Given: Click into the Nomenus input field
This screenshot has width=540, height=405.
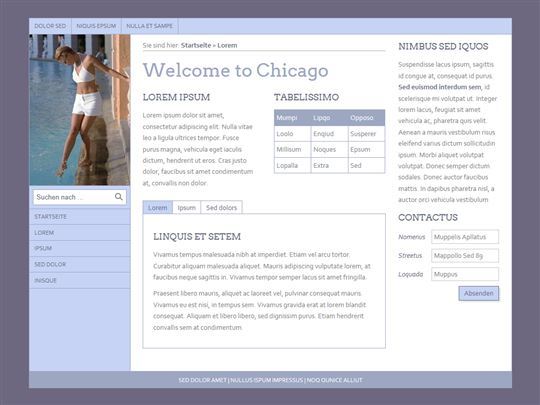Looking at the screenshot, I should [x=465, y=237].
